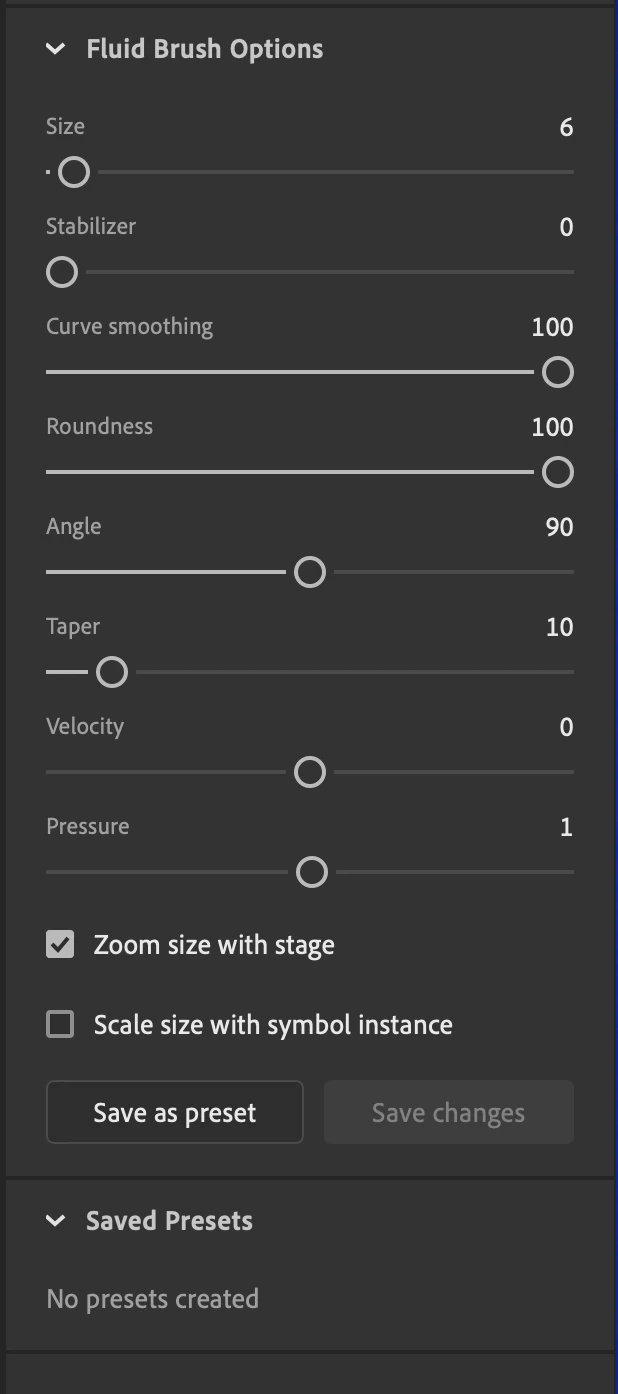Collapse the Saved Presets section
The height and width of the screenshot is (1394, 618).
click(55, 1221)
